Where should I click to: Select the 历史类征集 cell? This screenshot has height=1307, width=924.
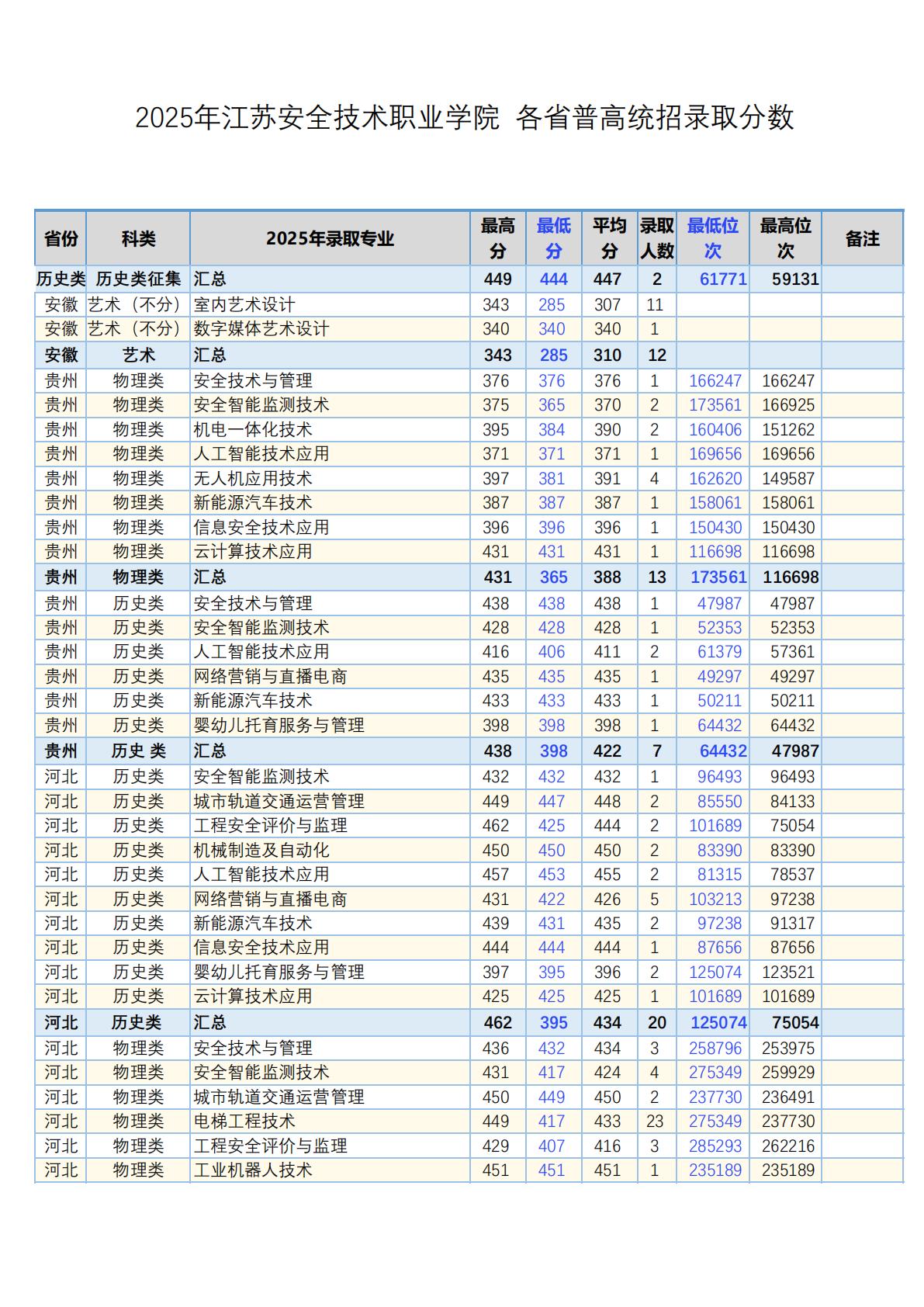[138, 279]
